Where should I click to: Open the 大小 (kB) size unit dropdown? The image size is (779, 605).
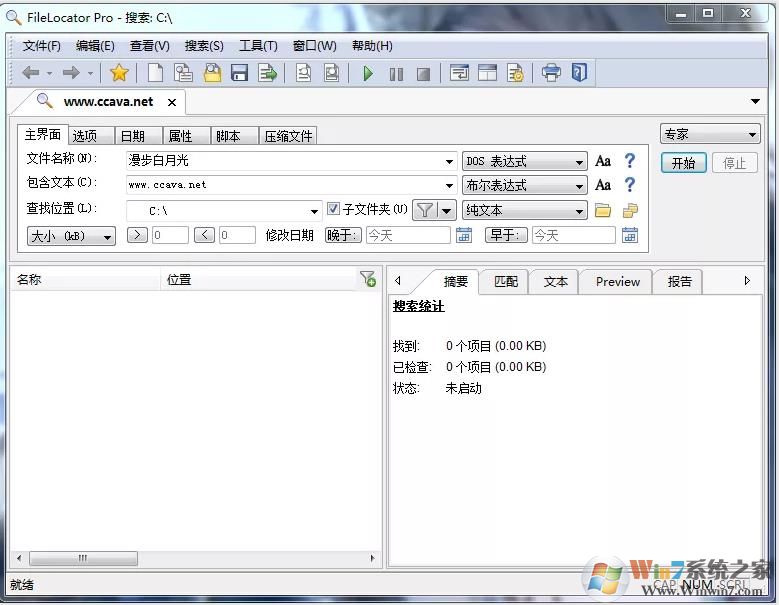(x=71, y=236)
